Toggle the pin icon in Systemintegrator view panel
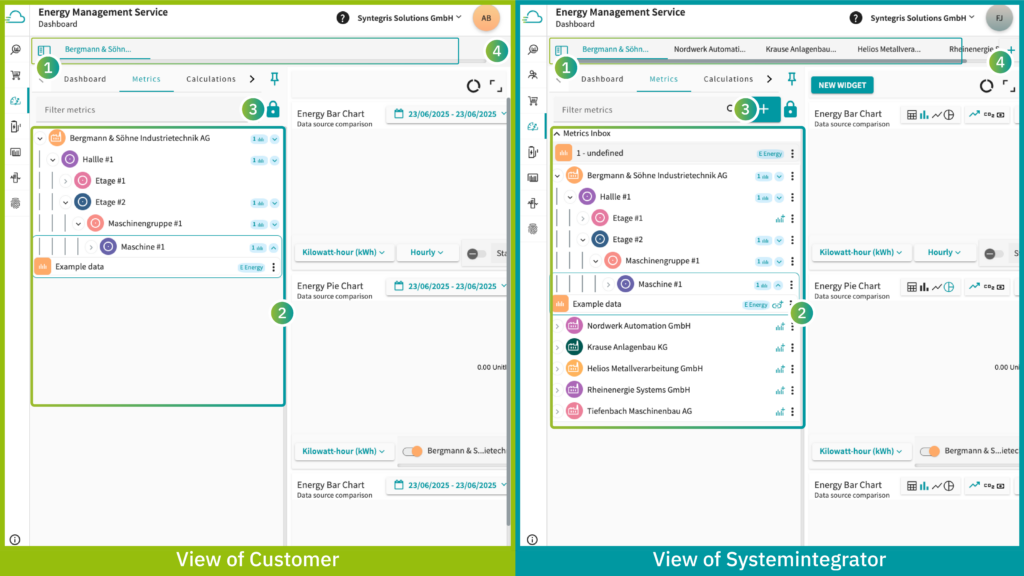 pyautogui.click(x=792, y=79)
